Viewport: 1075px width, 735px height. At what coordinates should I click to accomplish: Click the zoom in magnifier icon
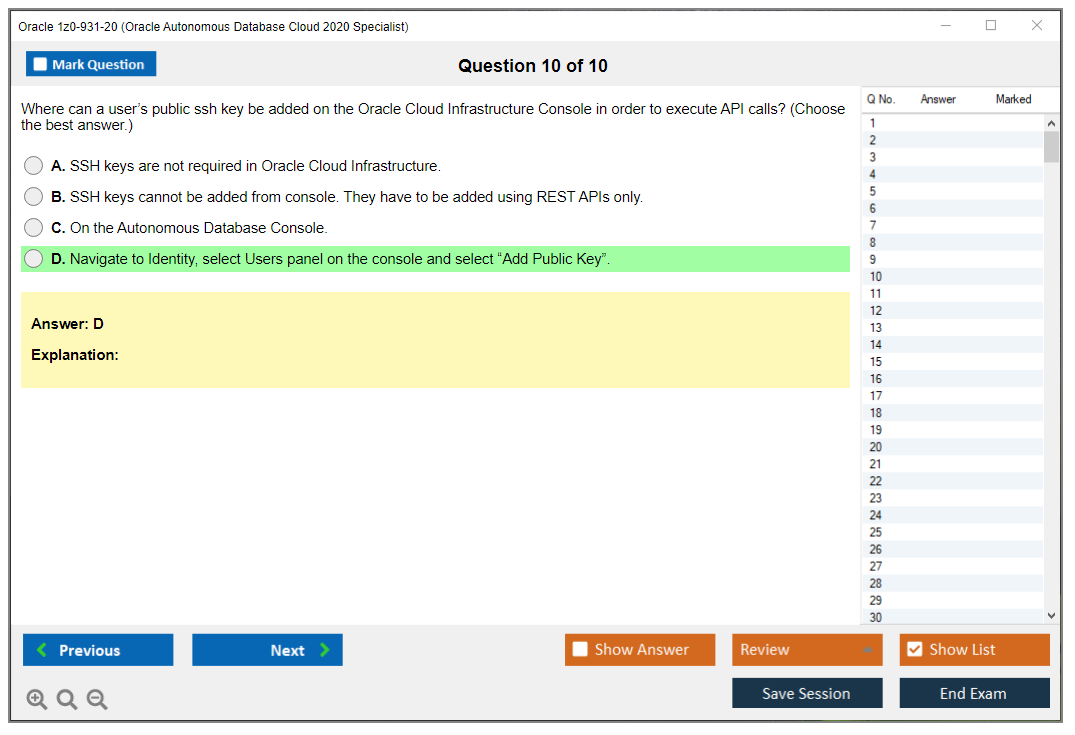[x=36, y=700]
